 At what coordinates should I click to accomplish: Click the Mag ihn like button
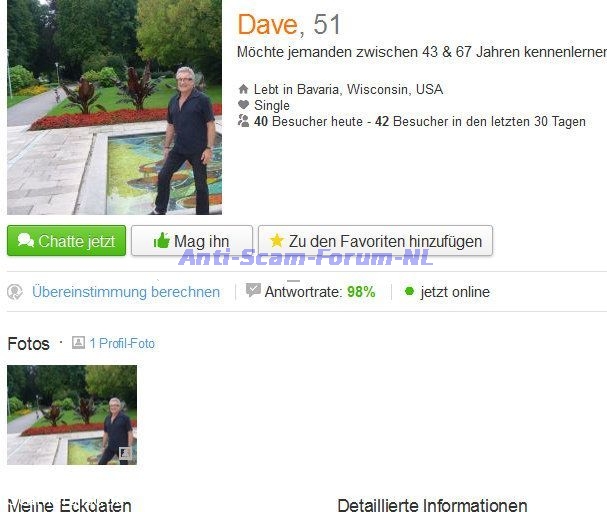click(x=192, y=241)
